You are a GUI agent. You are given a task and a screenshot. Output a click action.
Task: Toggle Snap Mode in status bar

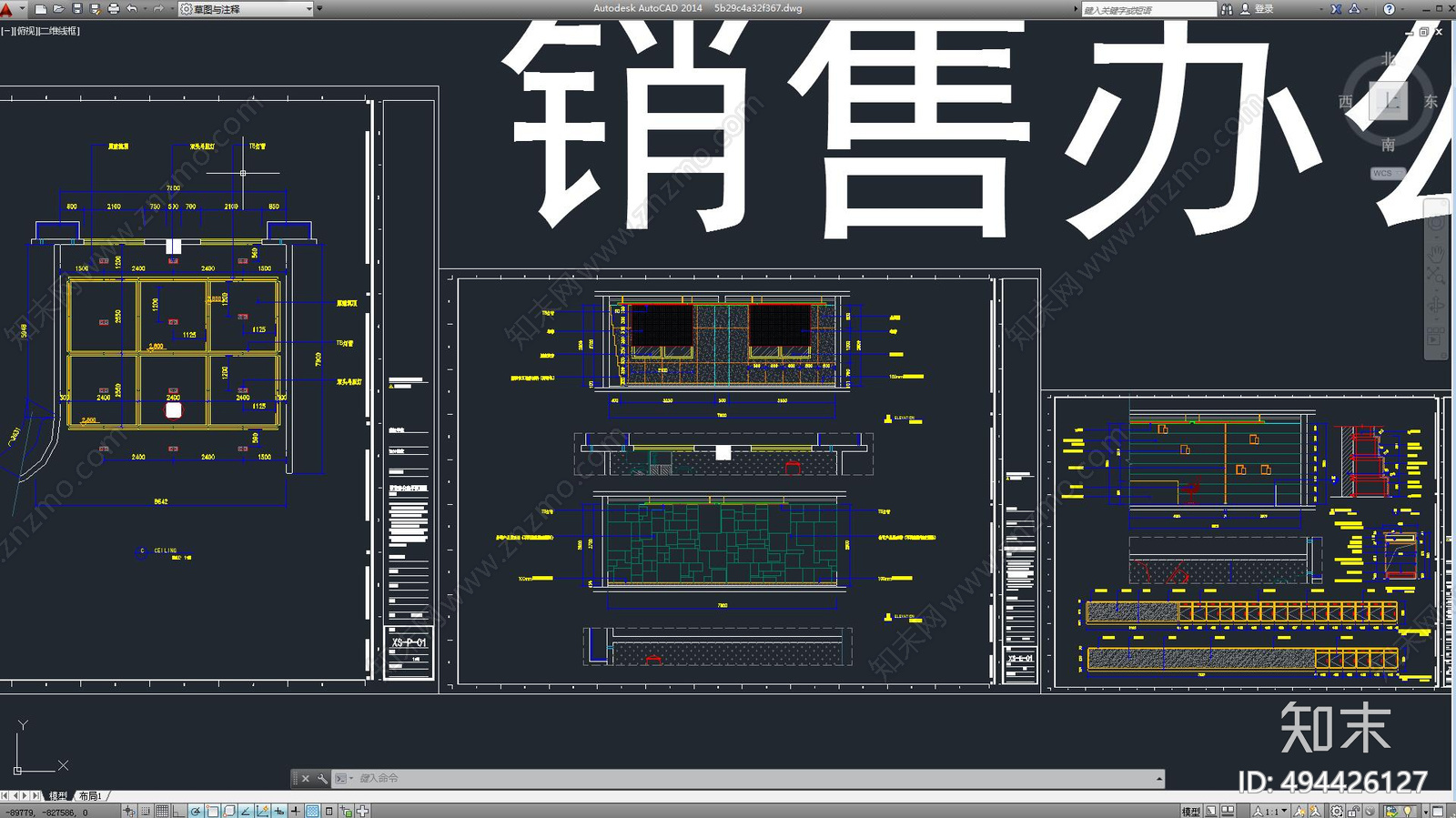[x=146, y=811]
